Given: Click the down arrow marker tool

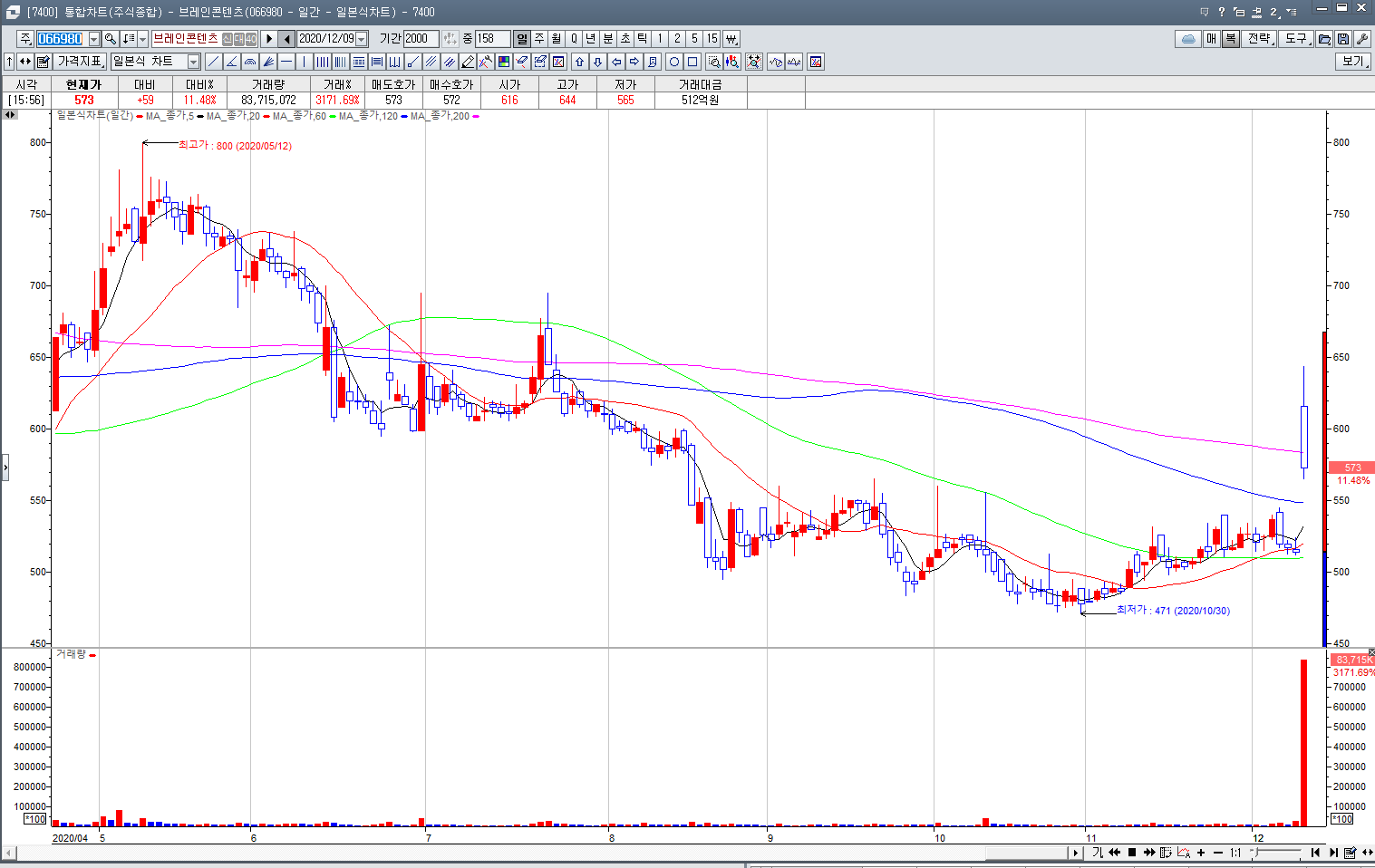Looking at the screenshot, I should click(x=598, y=62).
